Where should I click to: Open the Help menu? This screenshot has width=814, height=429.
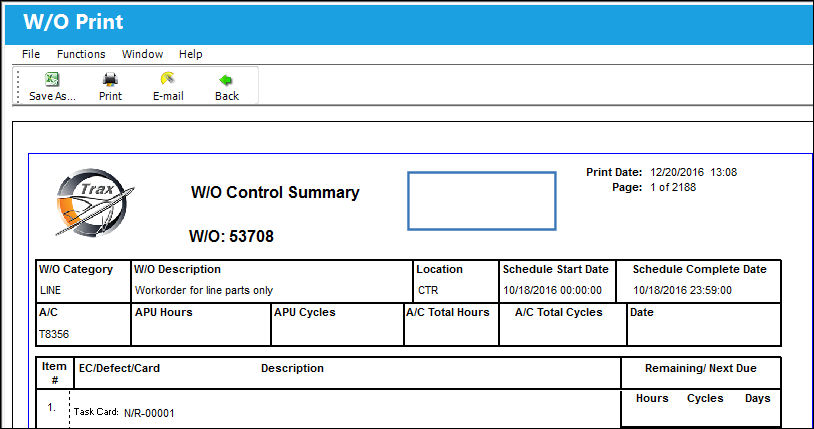(191, 54)
